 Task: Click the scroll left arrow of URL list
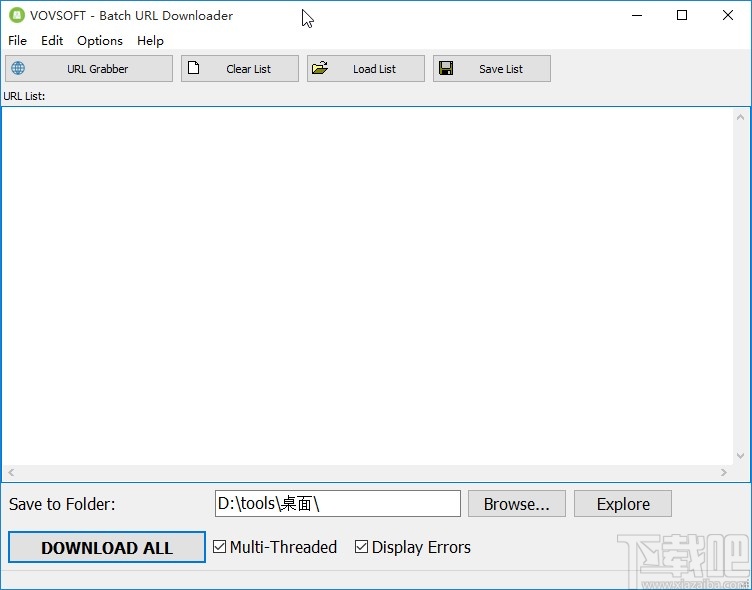(11, 472)
